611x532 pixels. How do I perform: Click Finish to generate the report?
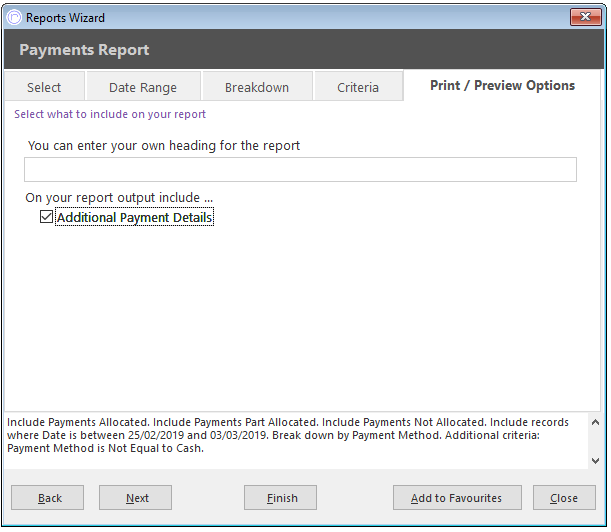280,498
